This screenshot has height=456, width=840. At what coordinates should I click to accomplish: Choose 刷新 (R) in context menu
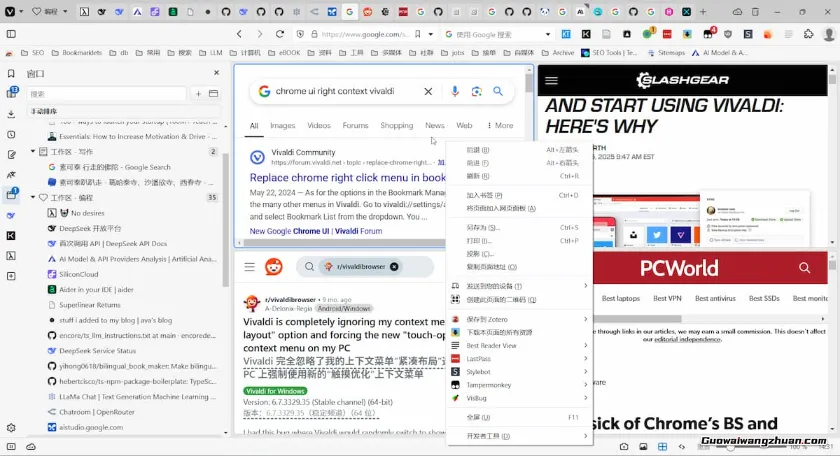point(520,176)
